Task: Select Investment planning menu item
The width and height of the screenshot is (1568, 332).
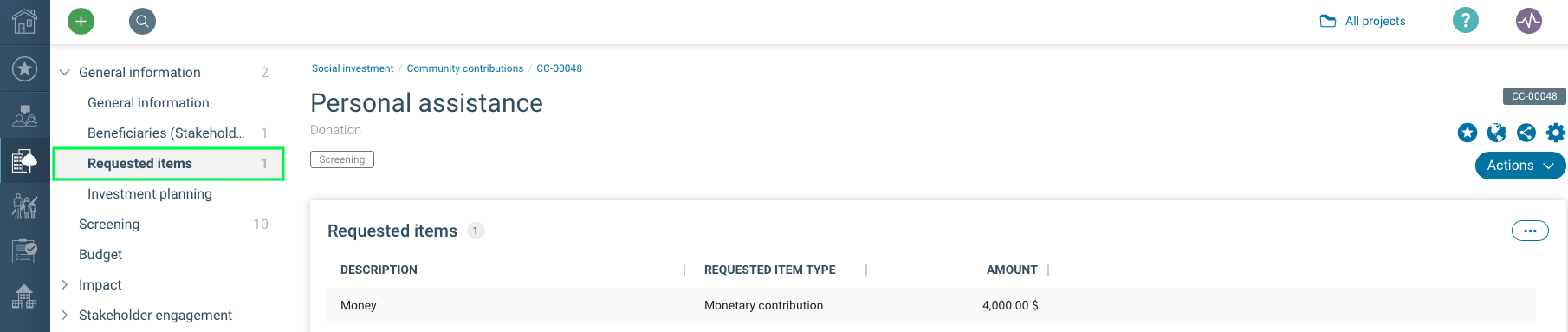Action: (x=150, y=193)
